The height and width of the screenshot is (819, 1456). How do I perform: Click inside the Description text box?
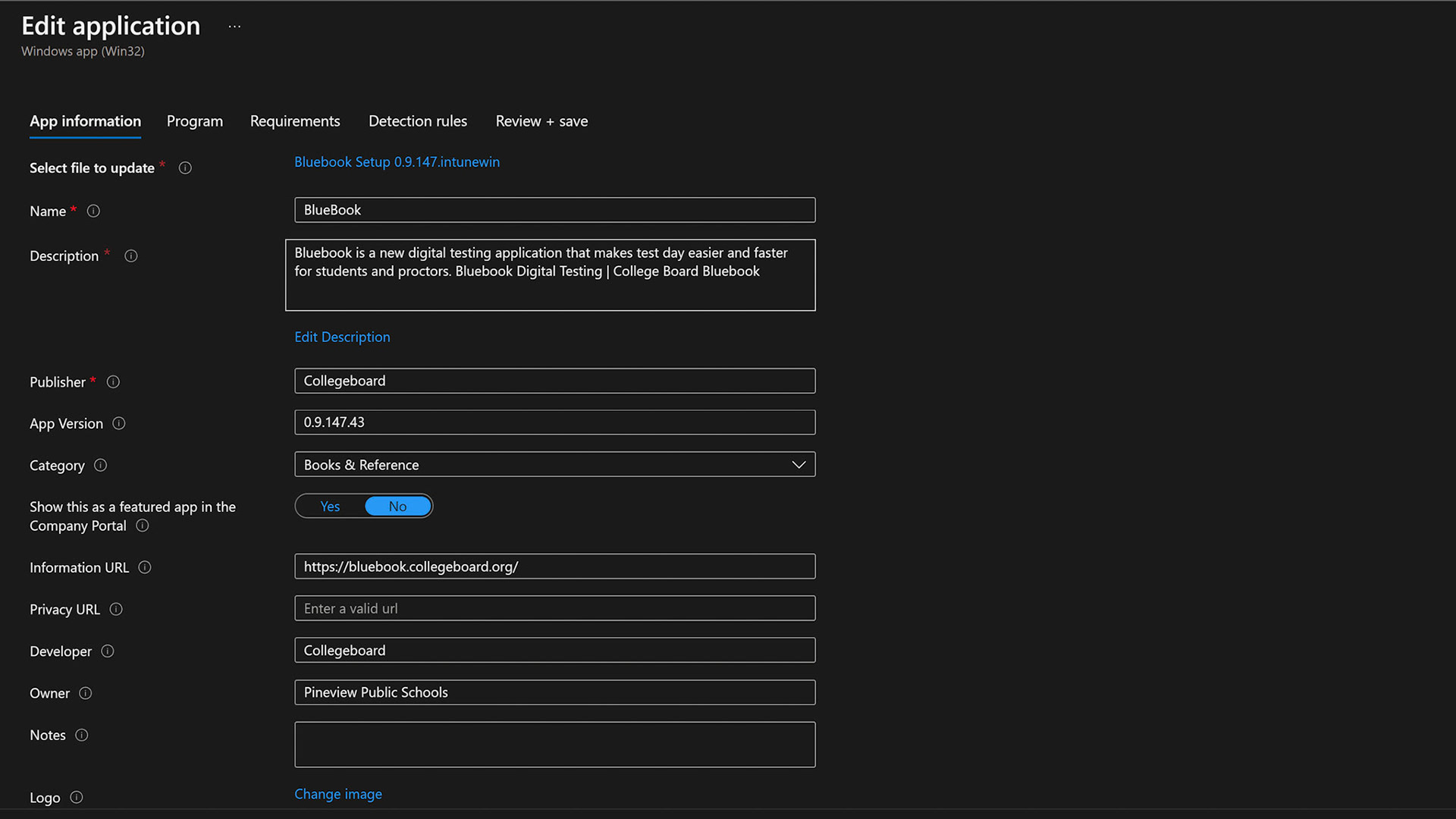click(551, 275)
